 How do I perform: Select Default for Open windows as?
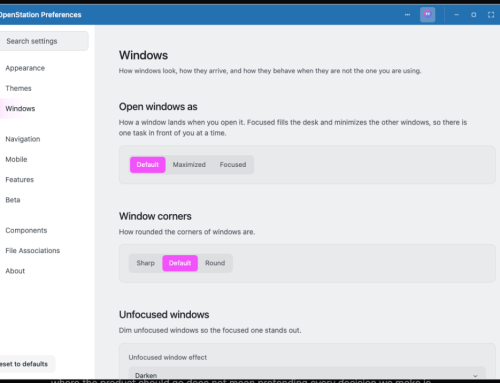coord(148,165)
